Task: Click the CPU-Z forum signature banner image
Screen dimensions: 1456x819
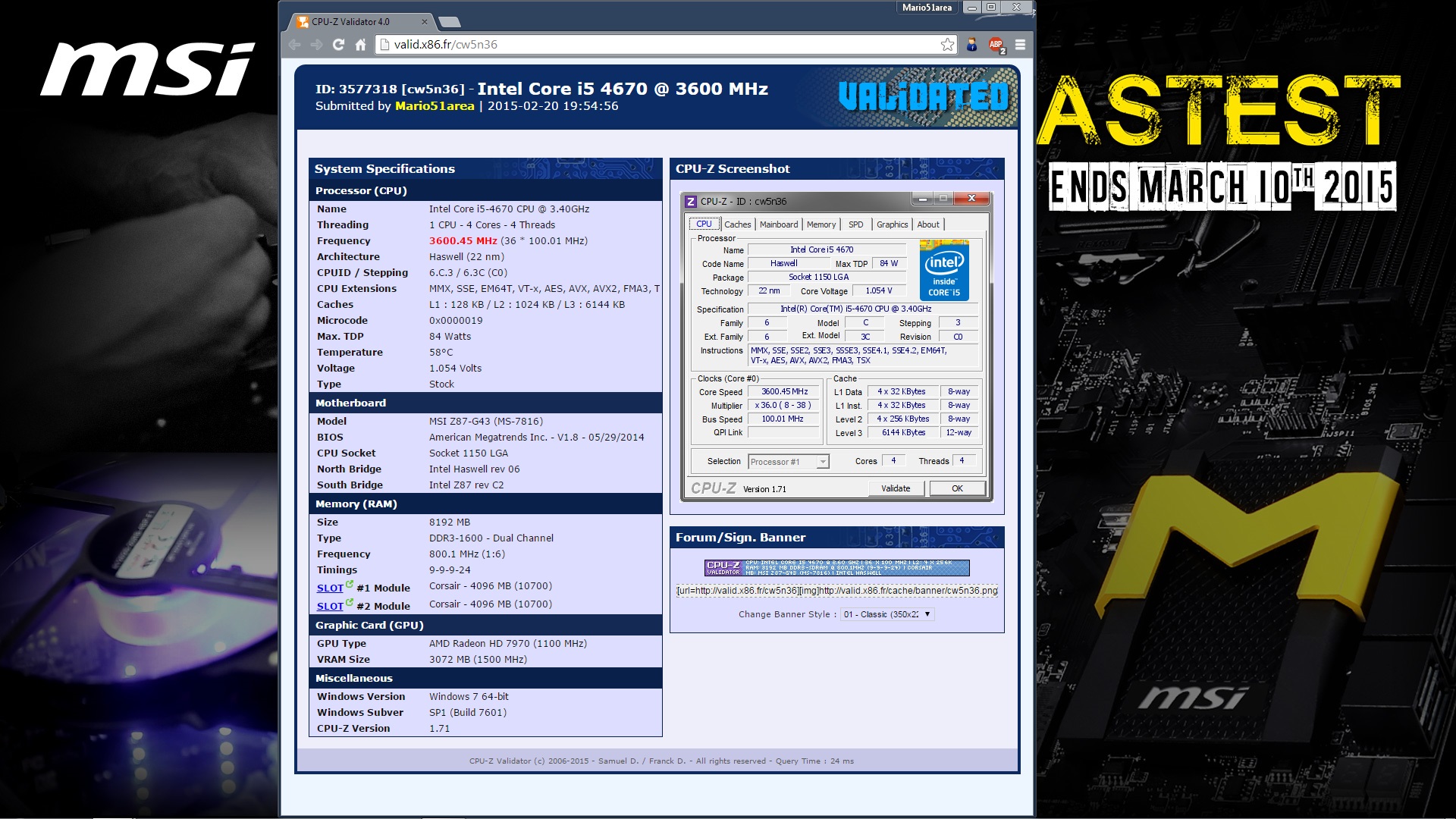Action: (x=837, y=568)
